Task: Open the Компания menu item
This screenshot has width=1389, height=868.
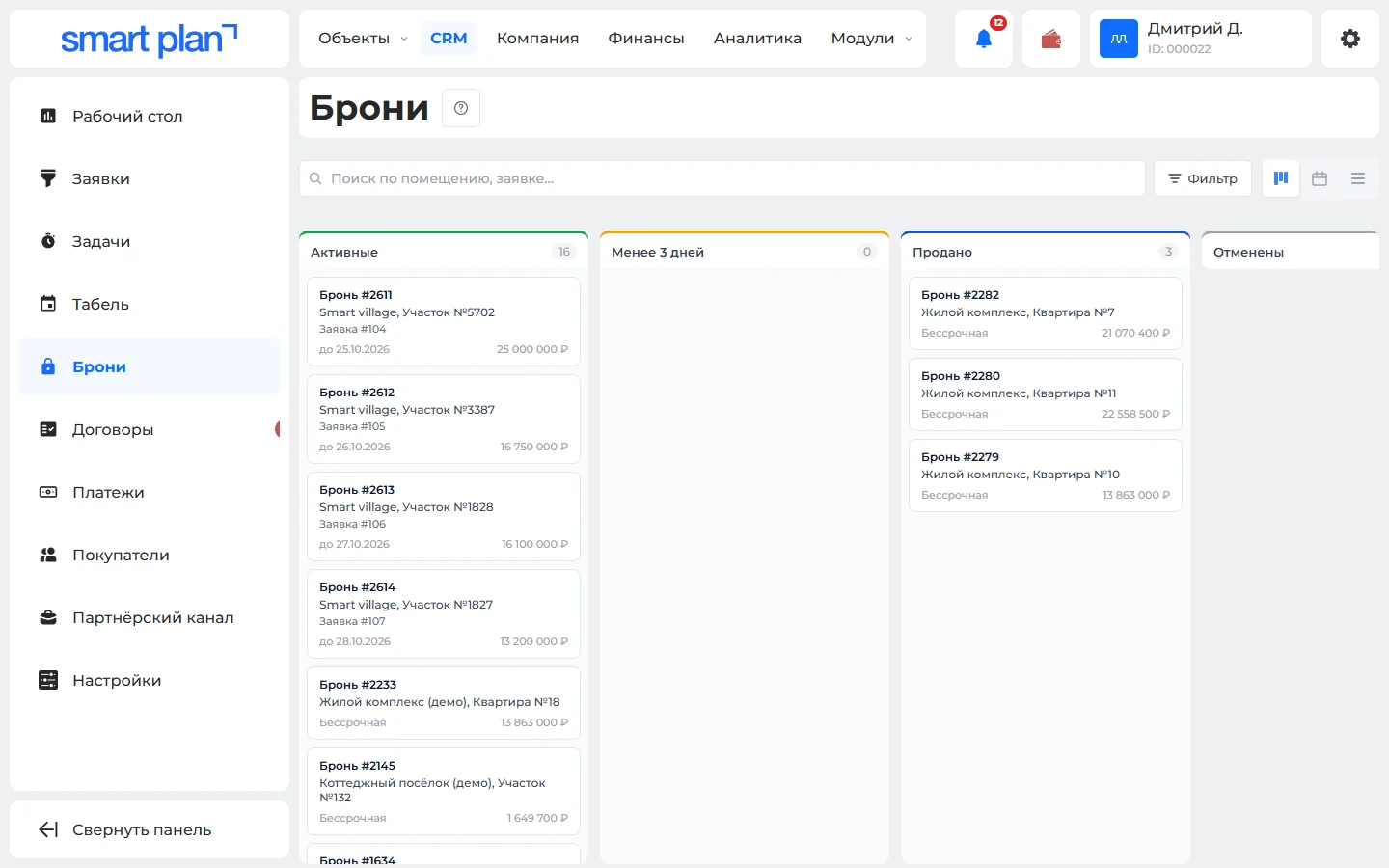Action: pos(537,39)
